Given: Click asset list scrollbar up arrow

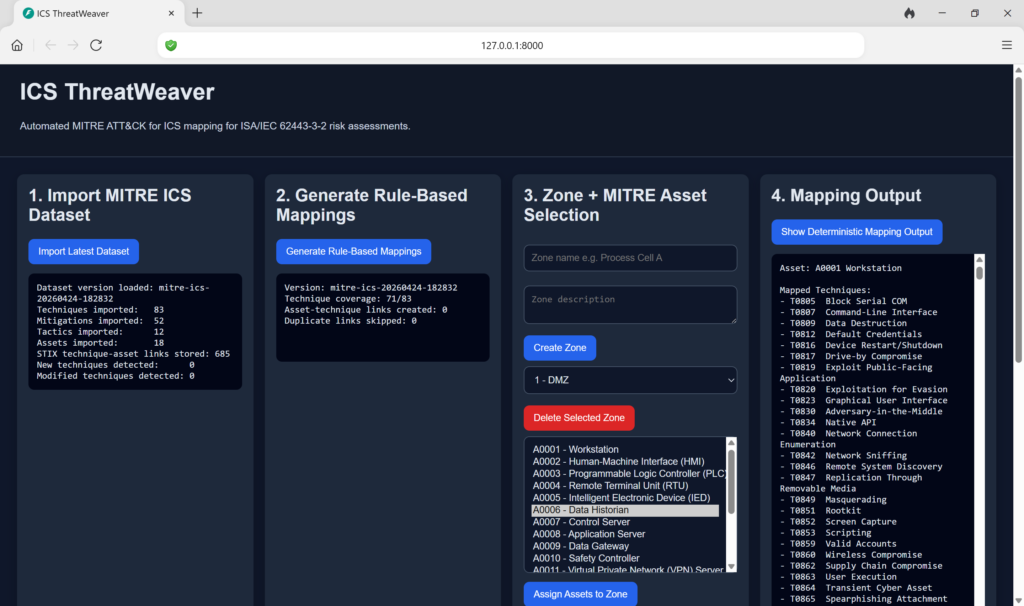Looking at the screenshot, I should point(731,443).
